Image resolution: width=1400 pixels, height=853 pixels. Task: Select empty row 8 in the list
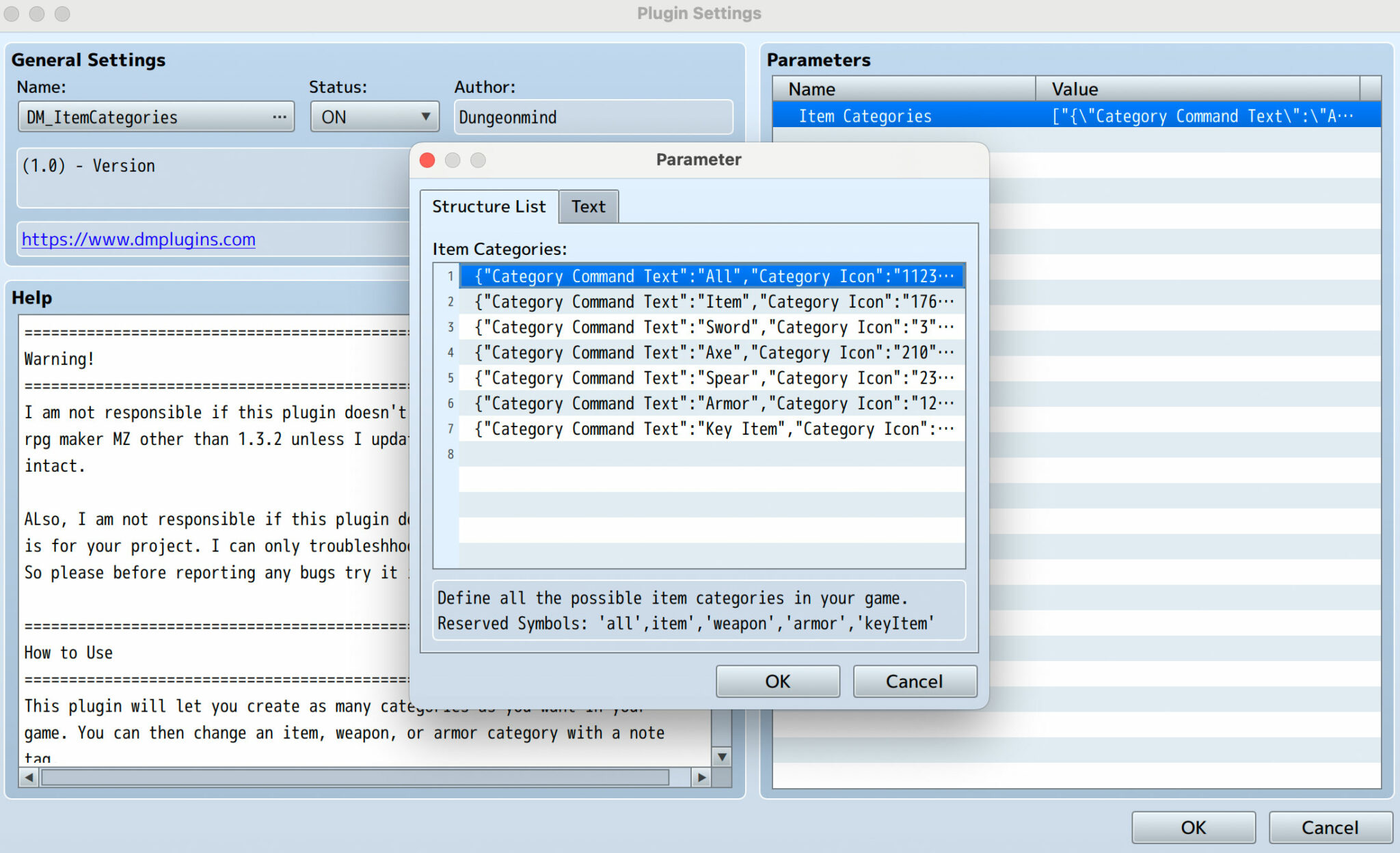(712, 454)
